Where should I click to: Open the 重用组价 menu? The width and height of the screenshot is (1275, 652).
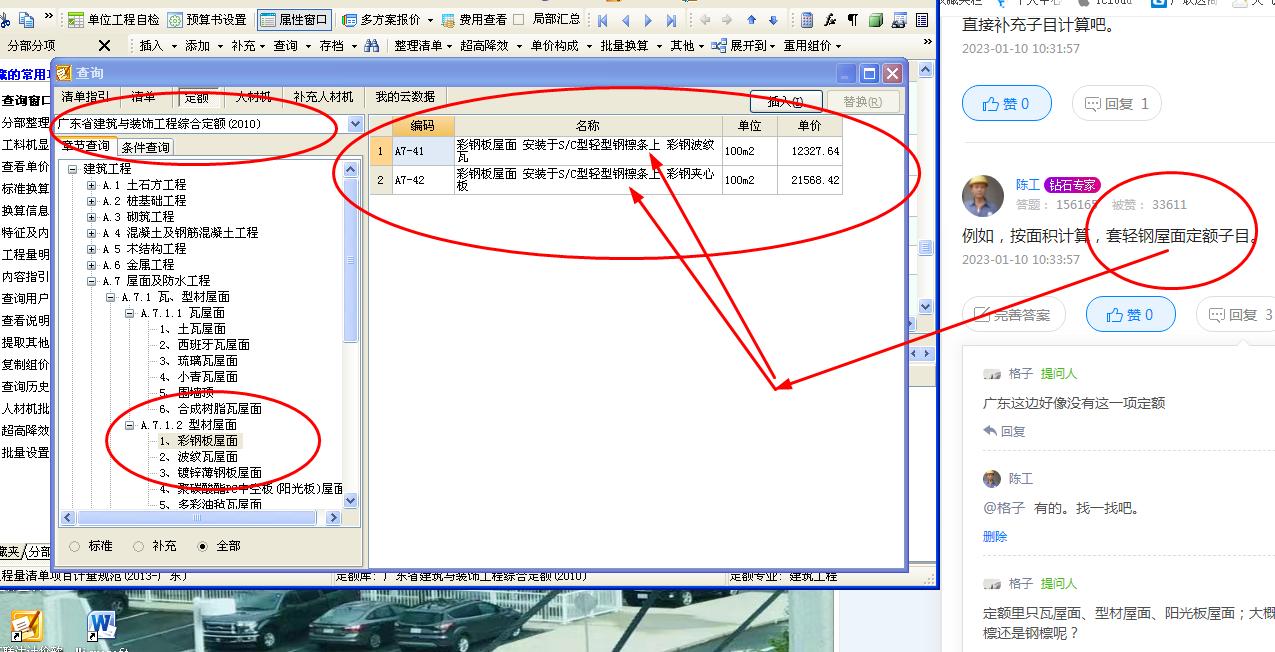click(812, 46)
